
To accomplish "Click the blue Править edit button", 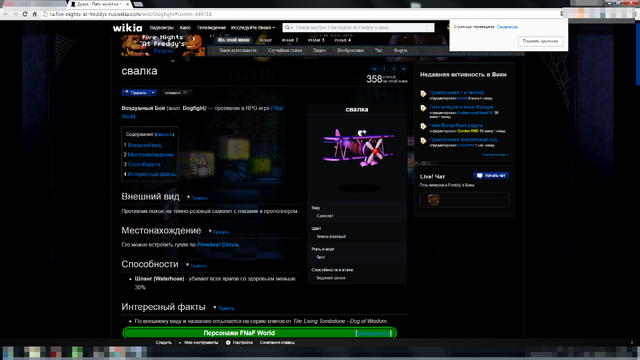I will [136, 93].
